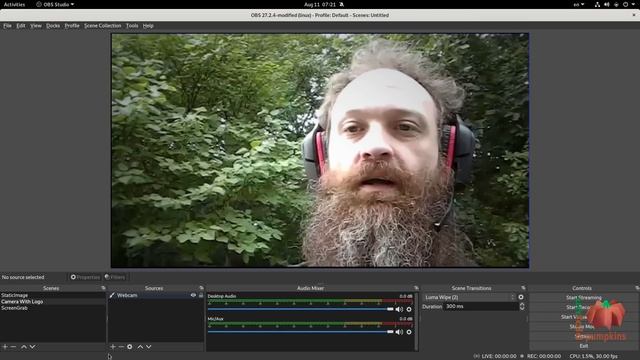Move the source up in the Sources list
Image resolution: width=640 pixels, height=360 pixels.
[x=140, y=347]
